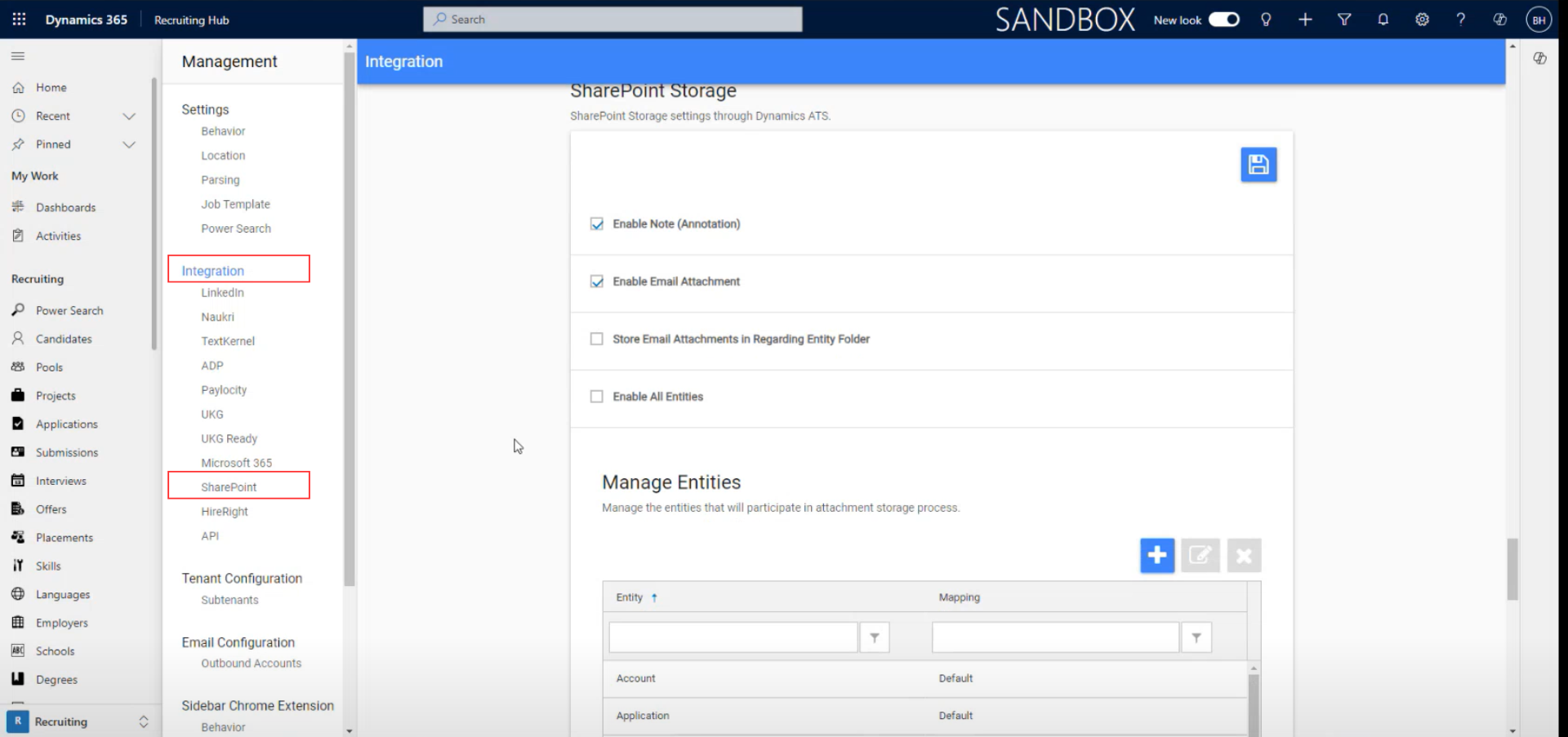Open Copilot side pane icon at right edge
The image size is (1568, 737).
pyautogui.click(x=1539, y=58)
